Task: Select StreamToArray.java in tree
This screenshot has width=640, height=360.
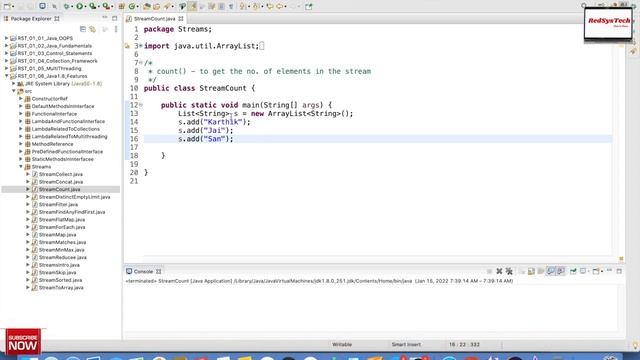Action: coord(61,288)
